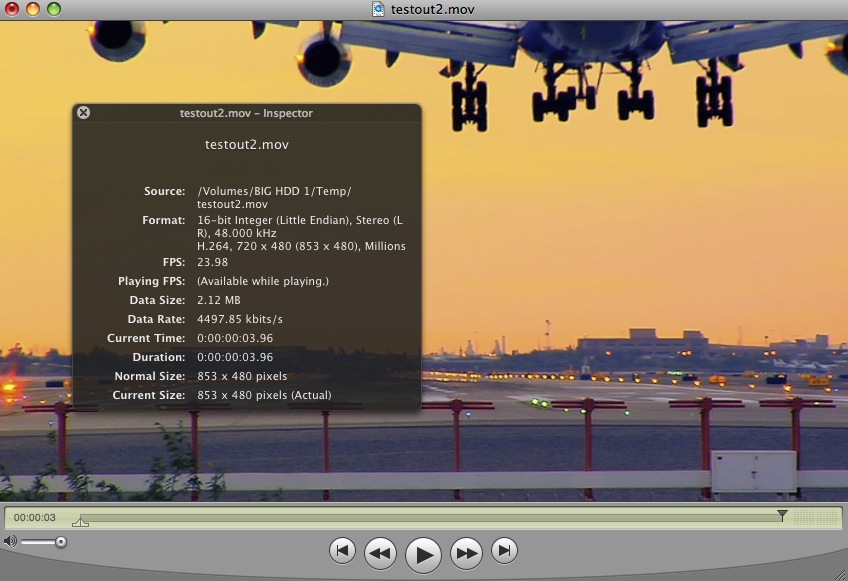Viewport: 848px width, 581px height.
Task: Minimize the window with the yellow button
Action: coord(33,9)
